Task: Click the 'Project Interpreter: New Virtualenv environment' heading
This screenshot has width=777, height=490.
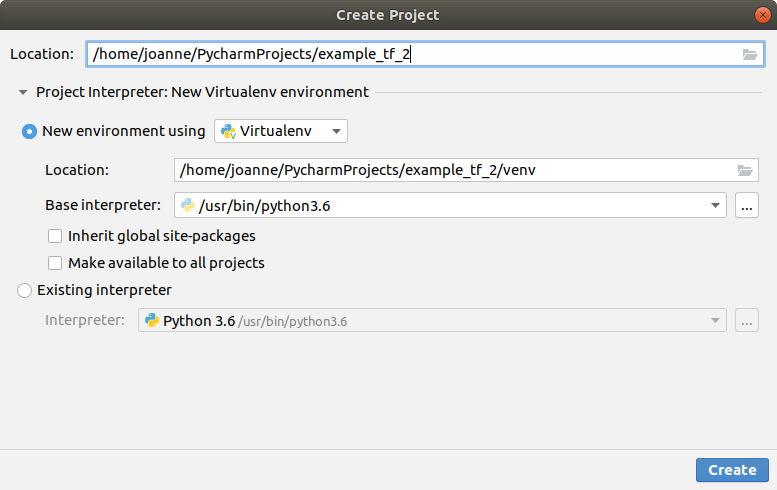Action: point(202,92)
